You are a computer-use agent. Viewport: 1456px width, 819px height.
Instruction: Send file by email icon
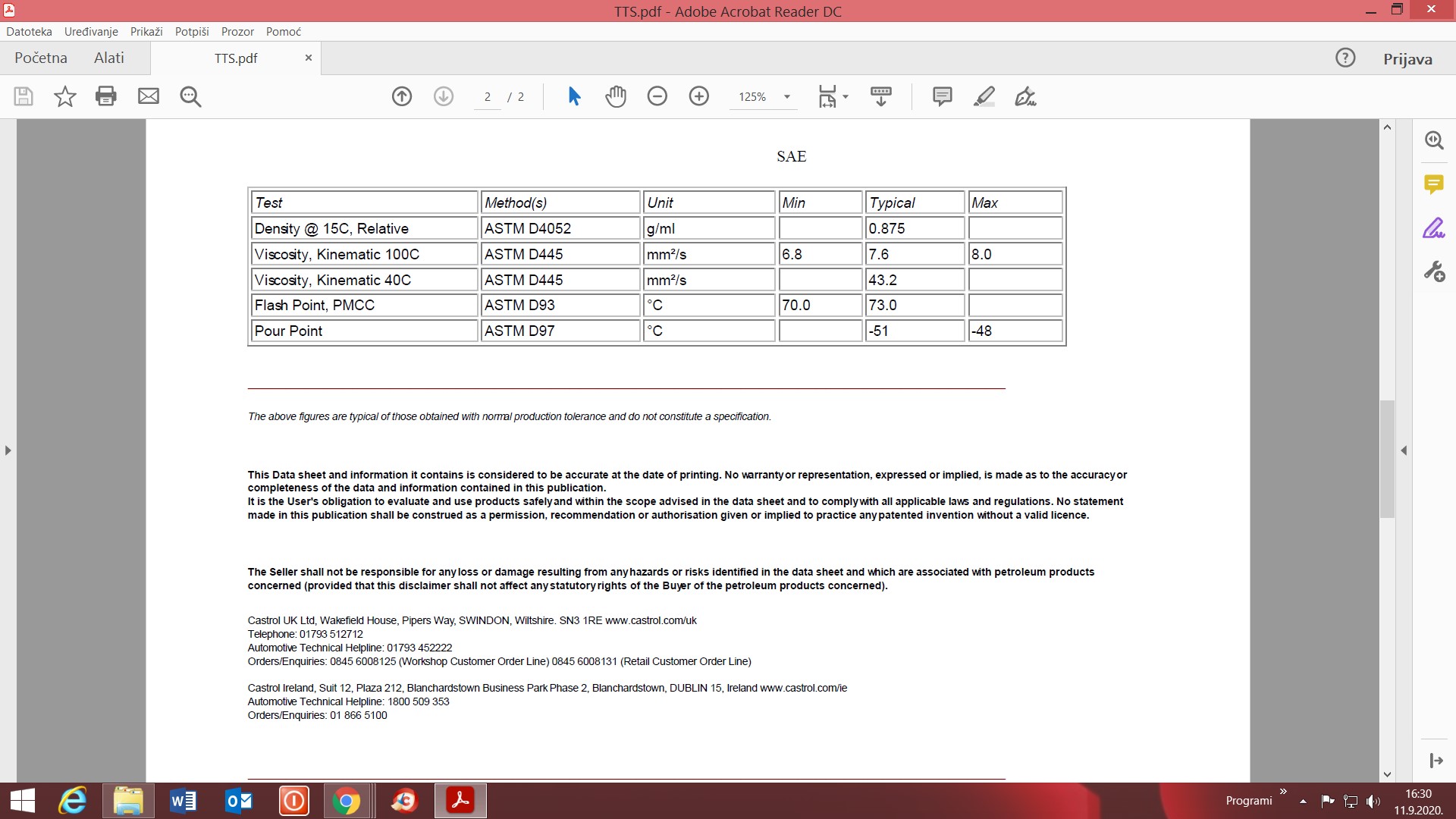pyautogui.click(x=149, y=96)
